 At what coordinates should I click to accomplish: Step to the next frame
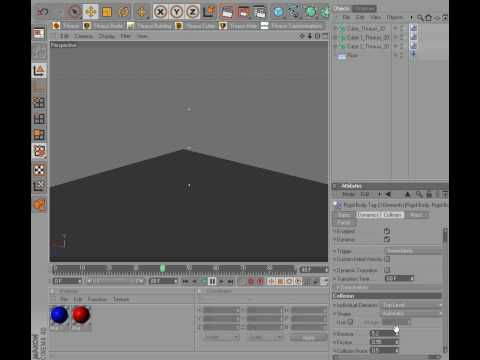click(x=221, y=282)
